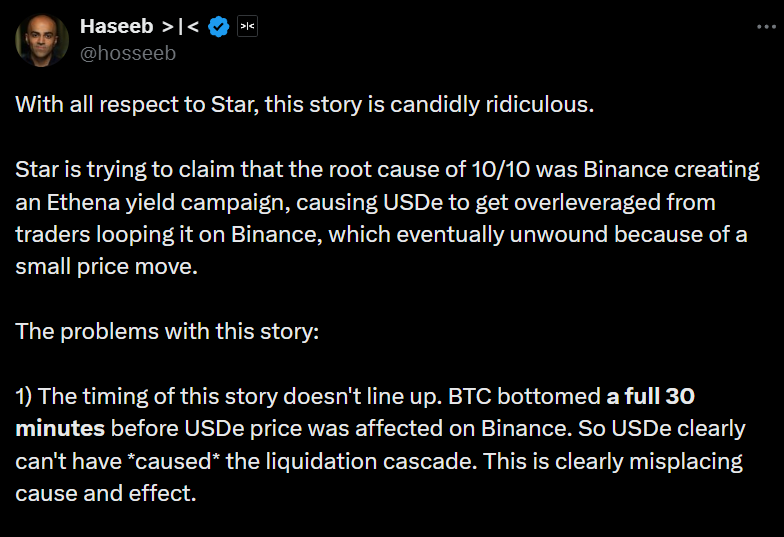784x537 pixels.
Task: Open the @hosseeb handle link
Action: (x=128, y=53)
